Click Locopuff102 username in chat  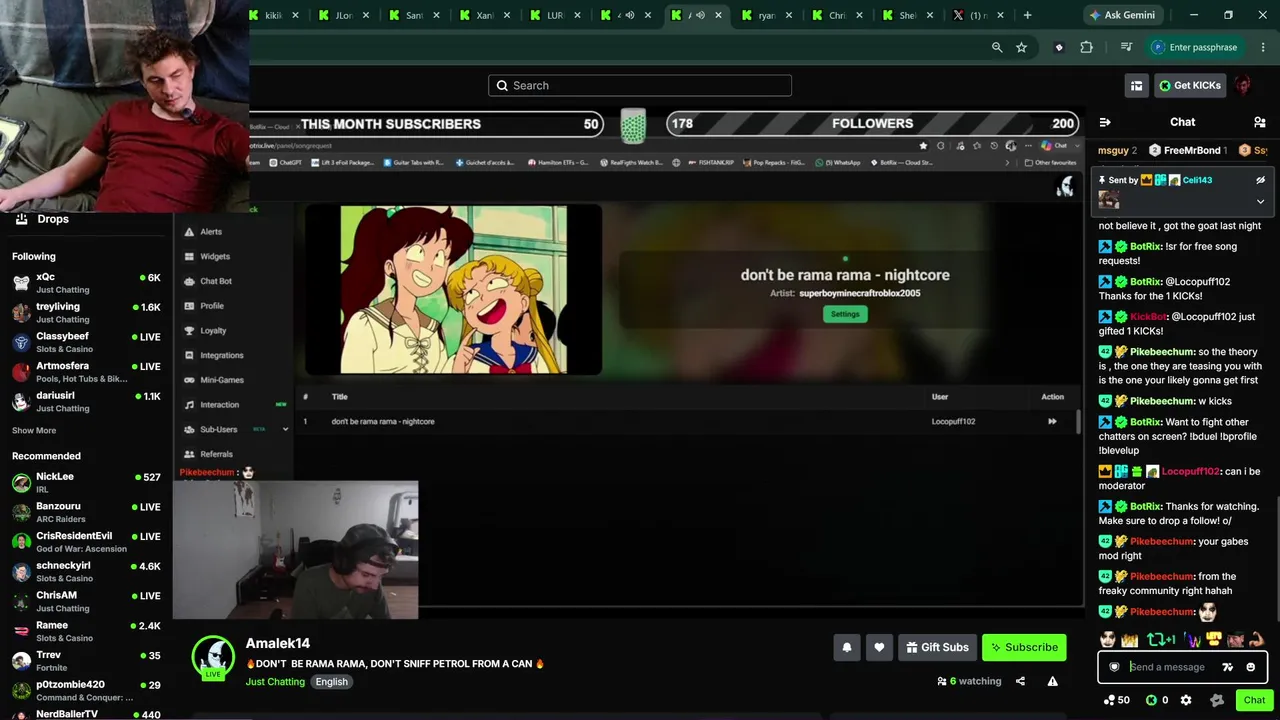click(1190, 471)
